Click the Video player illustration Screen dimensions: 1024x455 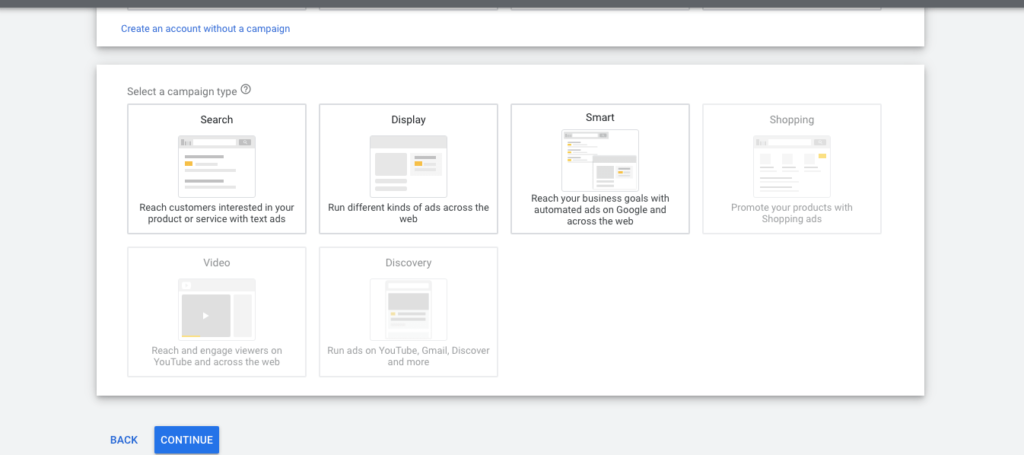[x=217, y=309]
